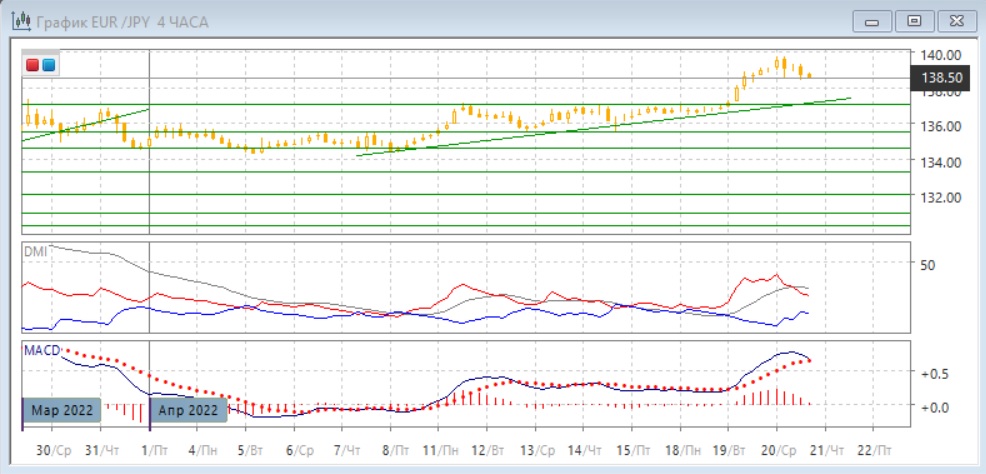Click the 5/Вт date on time axis
The width and height of the screenshot is (986, 474).
pyautogui.click(x=254, y=451)
